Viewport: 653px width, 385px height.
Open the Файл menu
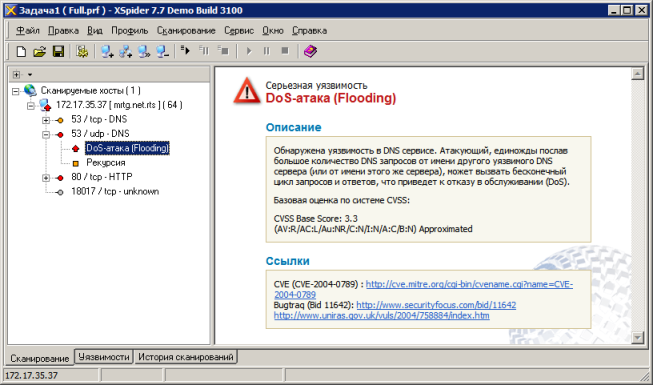(x=27, y=30)
